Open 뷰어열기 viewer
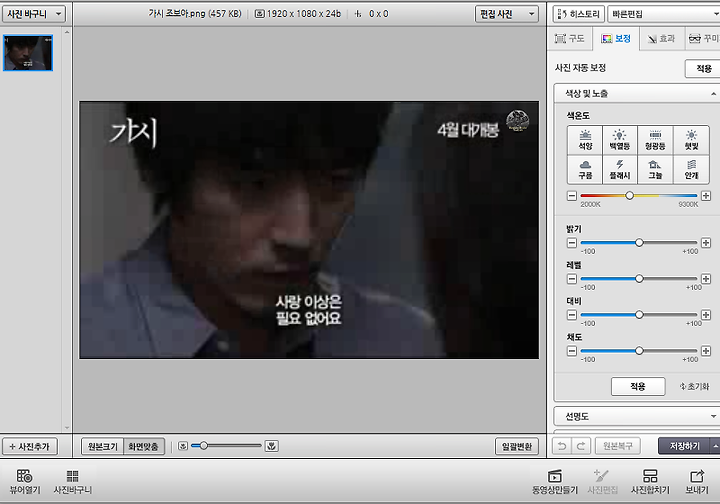 (25, 482)
